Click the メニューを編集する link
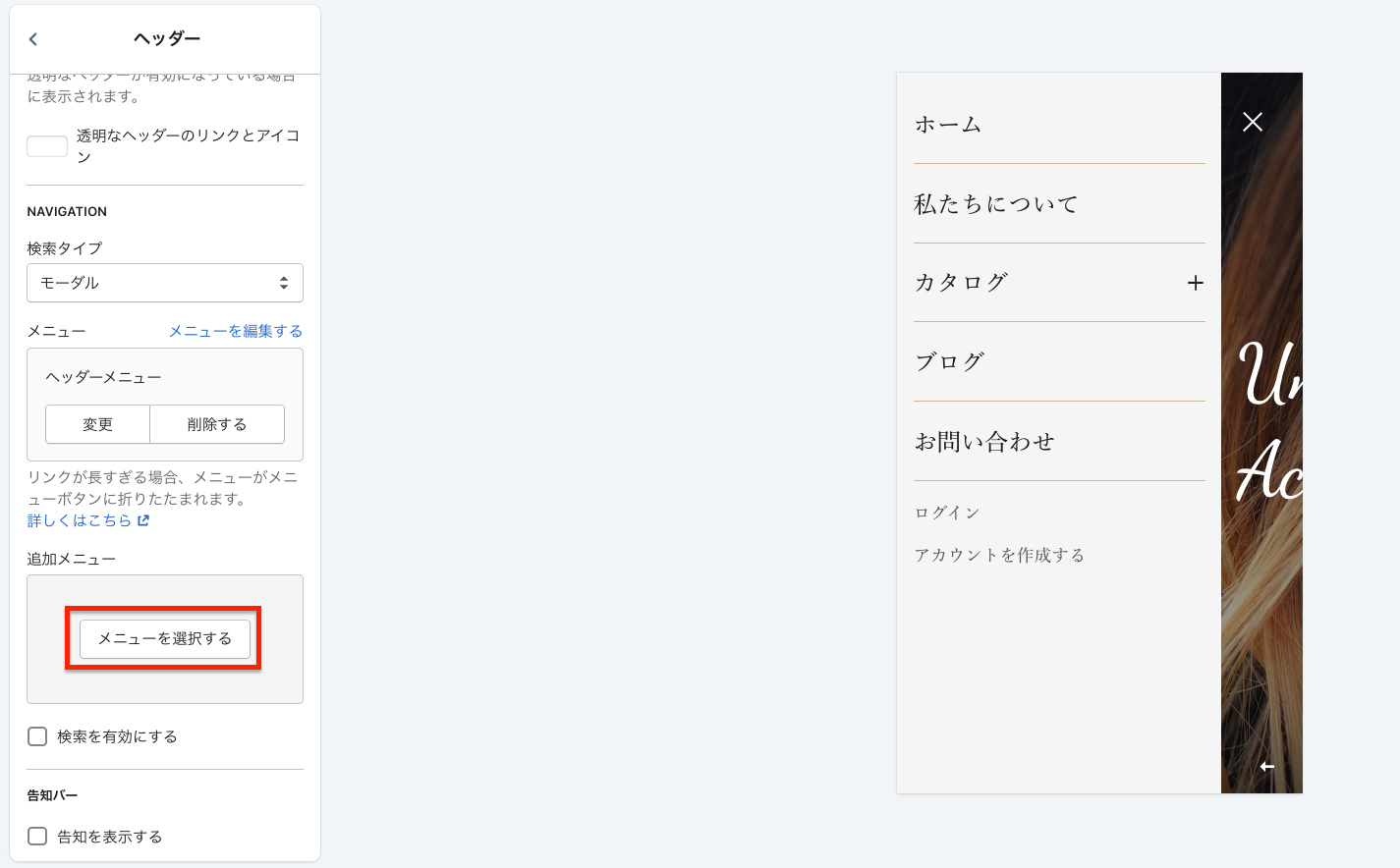The height and width of the screenshot is (868, 1400). pyautogui.click(x=235, y=331)
